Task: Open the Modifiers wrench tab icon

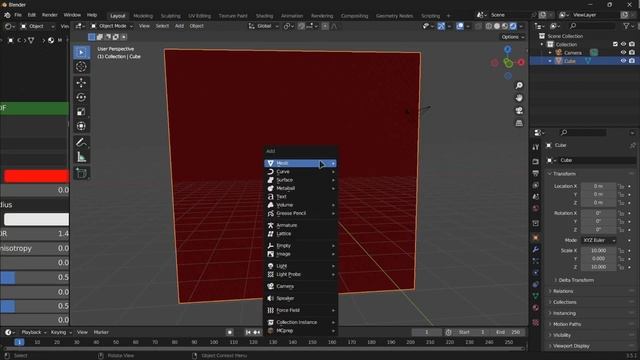Action: point(536,249)
